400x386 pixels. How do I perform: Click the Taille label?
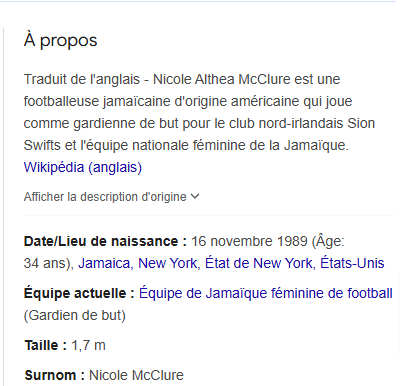point(46,345)
